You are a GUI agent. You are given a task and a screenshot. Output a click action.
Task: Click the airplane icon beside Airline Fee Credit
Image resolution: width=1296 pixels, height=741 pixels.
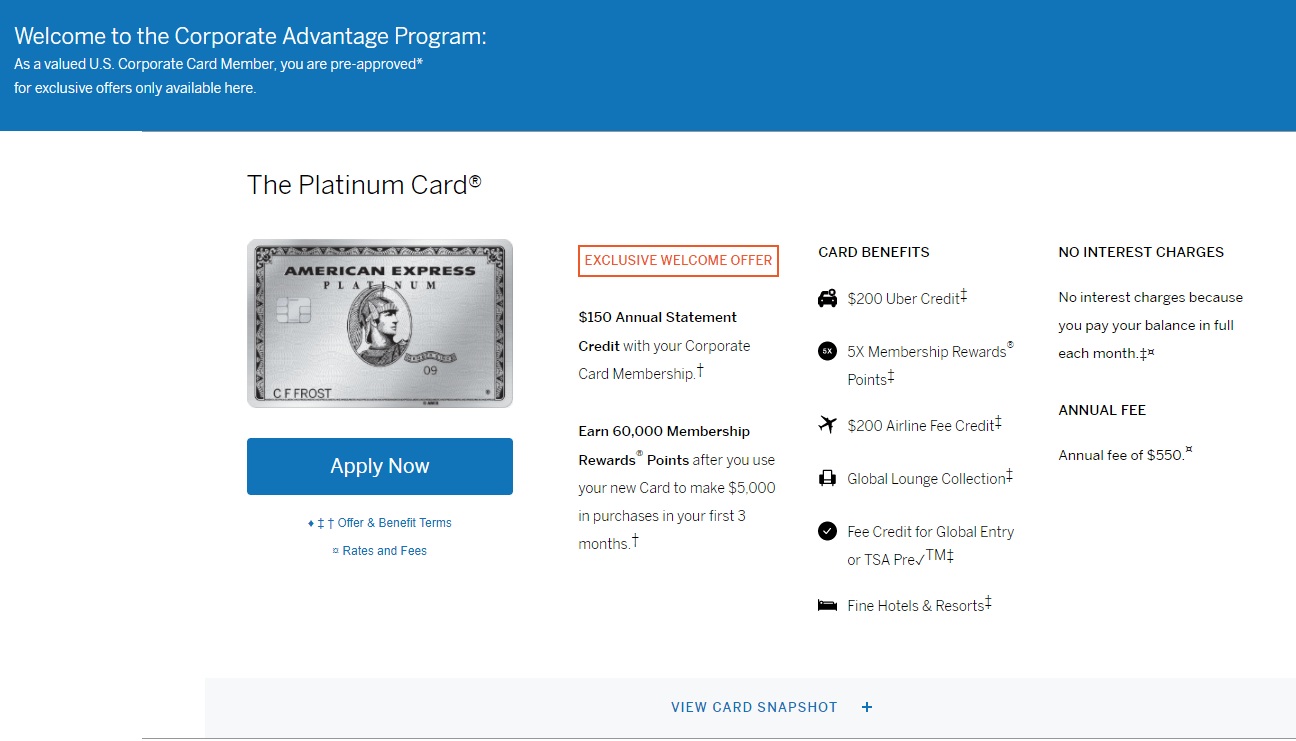click(827, 425)
